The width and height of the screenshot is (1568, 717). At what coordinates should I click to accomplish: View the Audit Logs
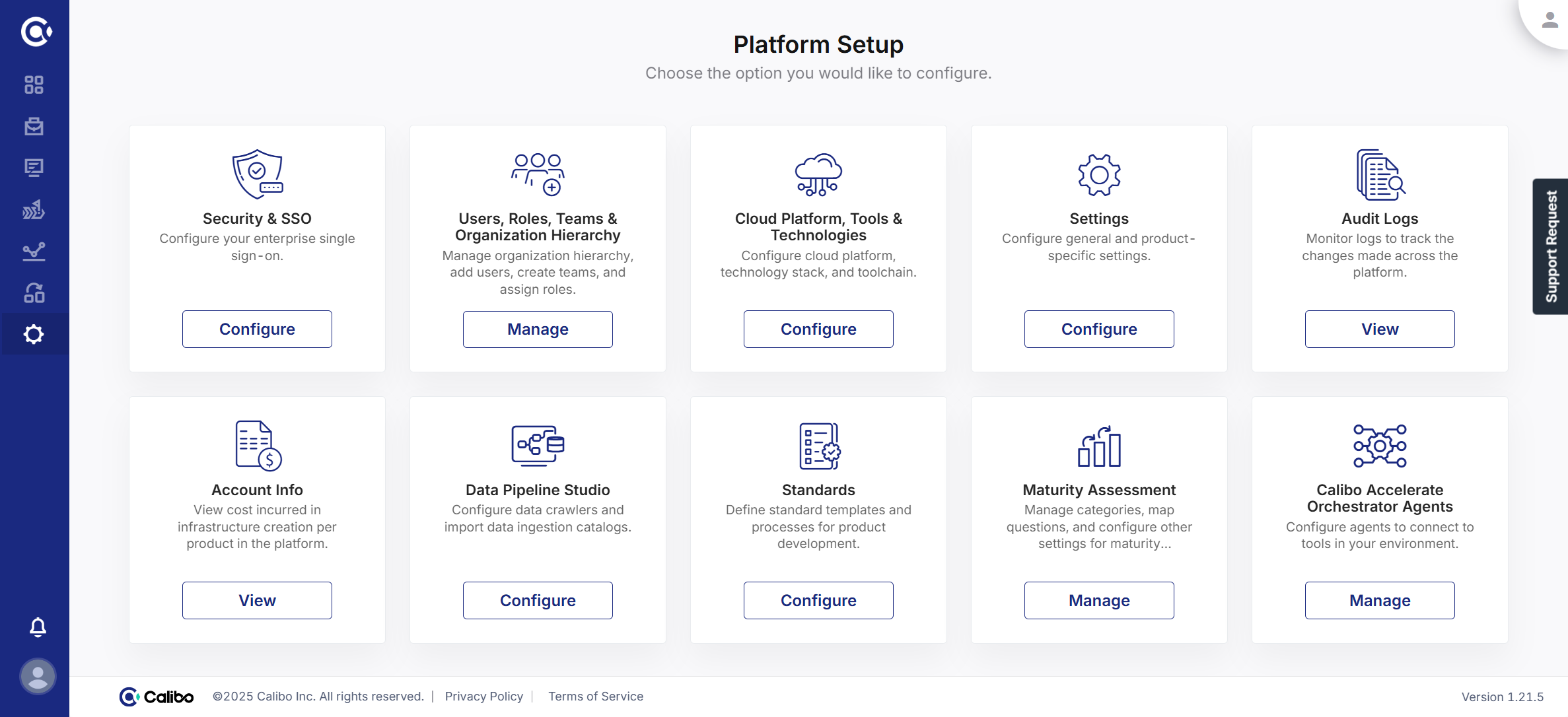pos(1380,329)
